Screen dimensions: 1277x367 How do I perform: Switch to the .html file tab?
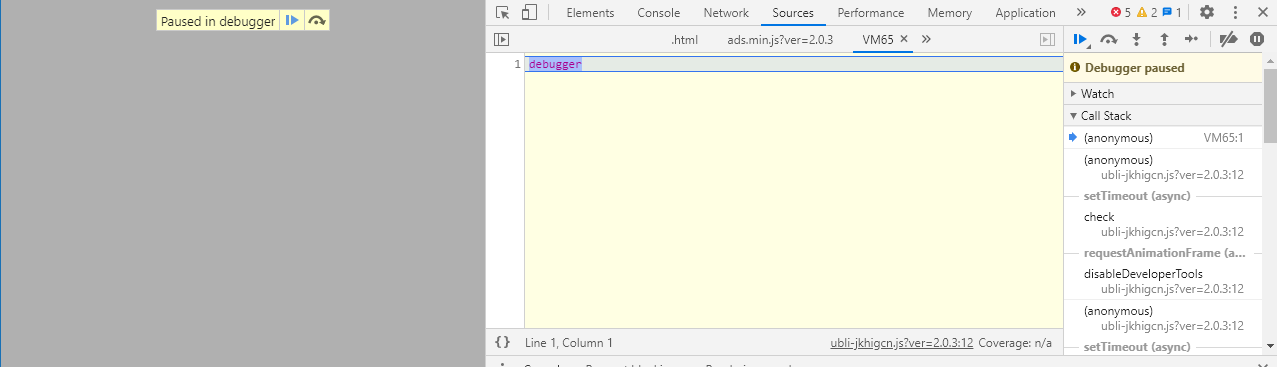(684, 40)
